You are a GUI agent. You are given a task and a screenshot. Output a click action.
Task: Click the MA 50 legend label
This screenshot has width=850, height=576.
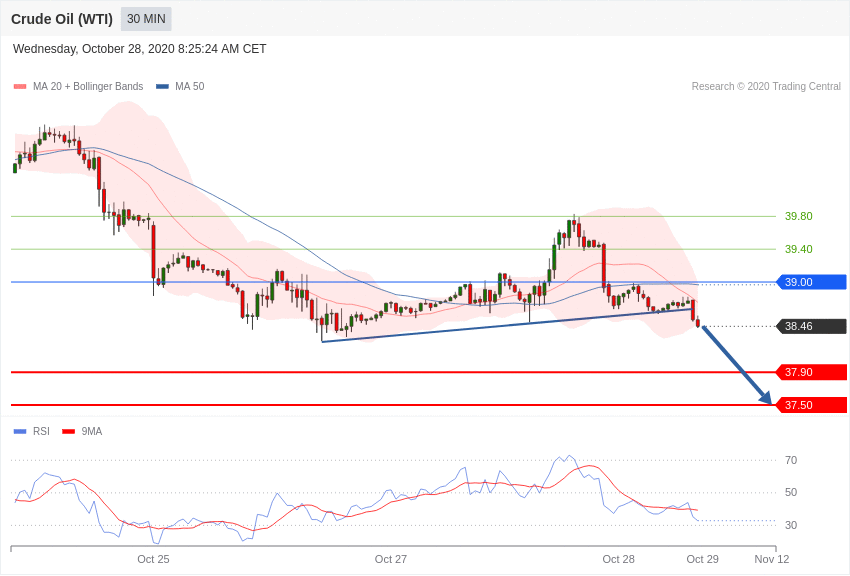point(190,86)
